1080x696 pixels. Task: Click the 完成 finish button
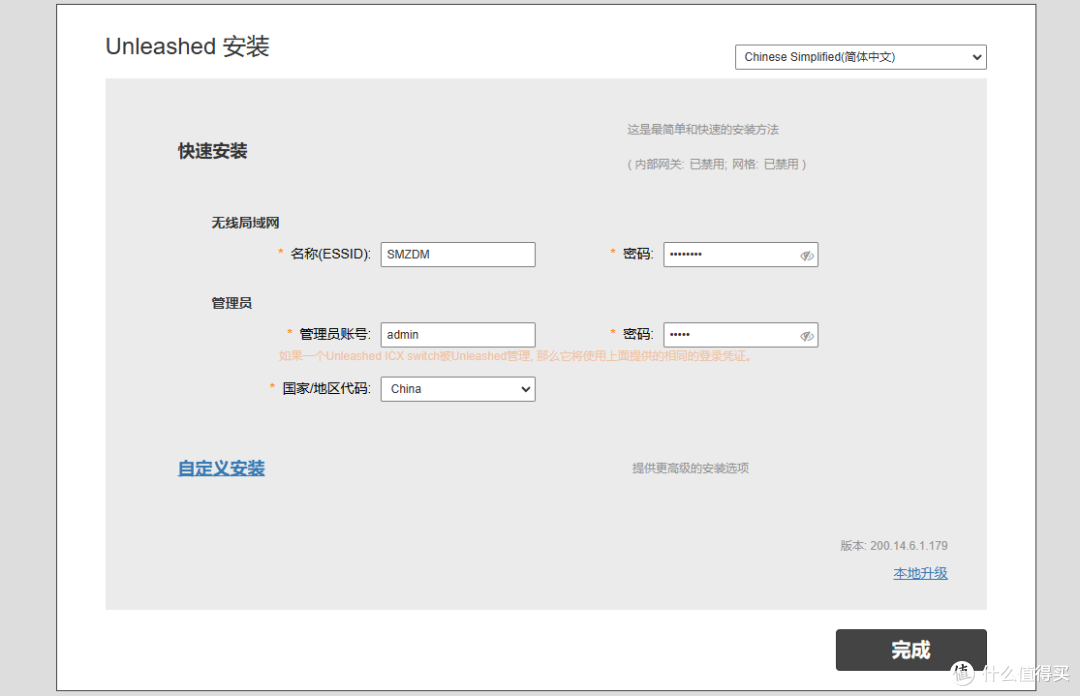[x=911, y=650]
